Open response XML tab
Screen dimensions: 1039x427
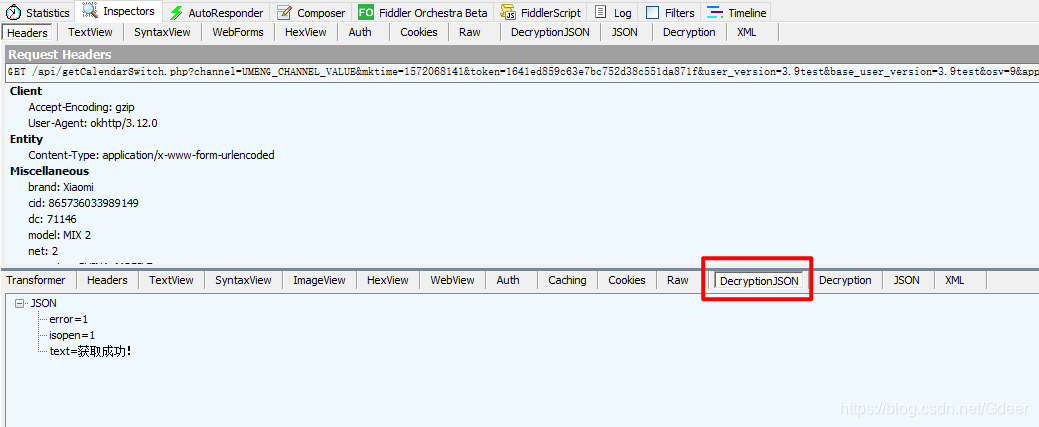click(955, 280)
